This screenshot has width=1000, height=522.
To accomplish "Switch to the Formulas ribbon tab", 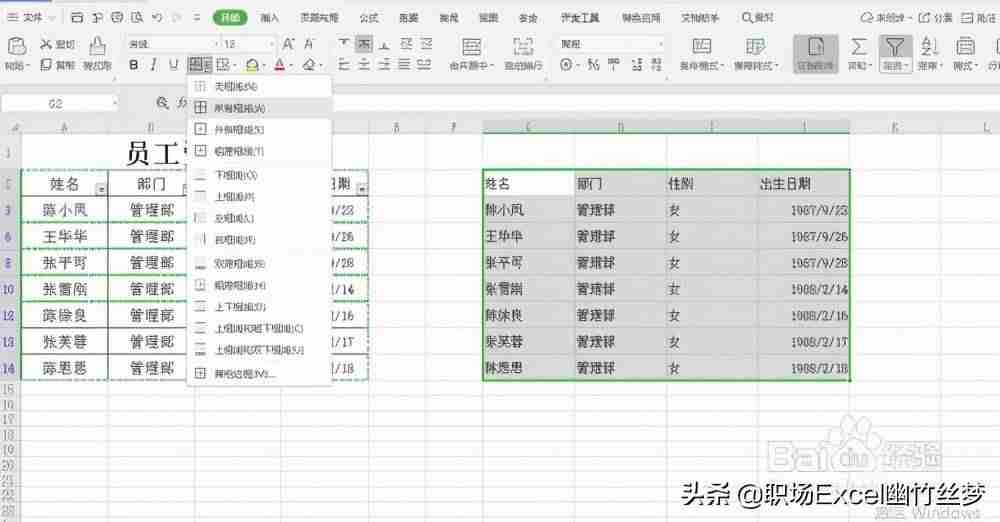I will [369, 17].
